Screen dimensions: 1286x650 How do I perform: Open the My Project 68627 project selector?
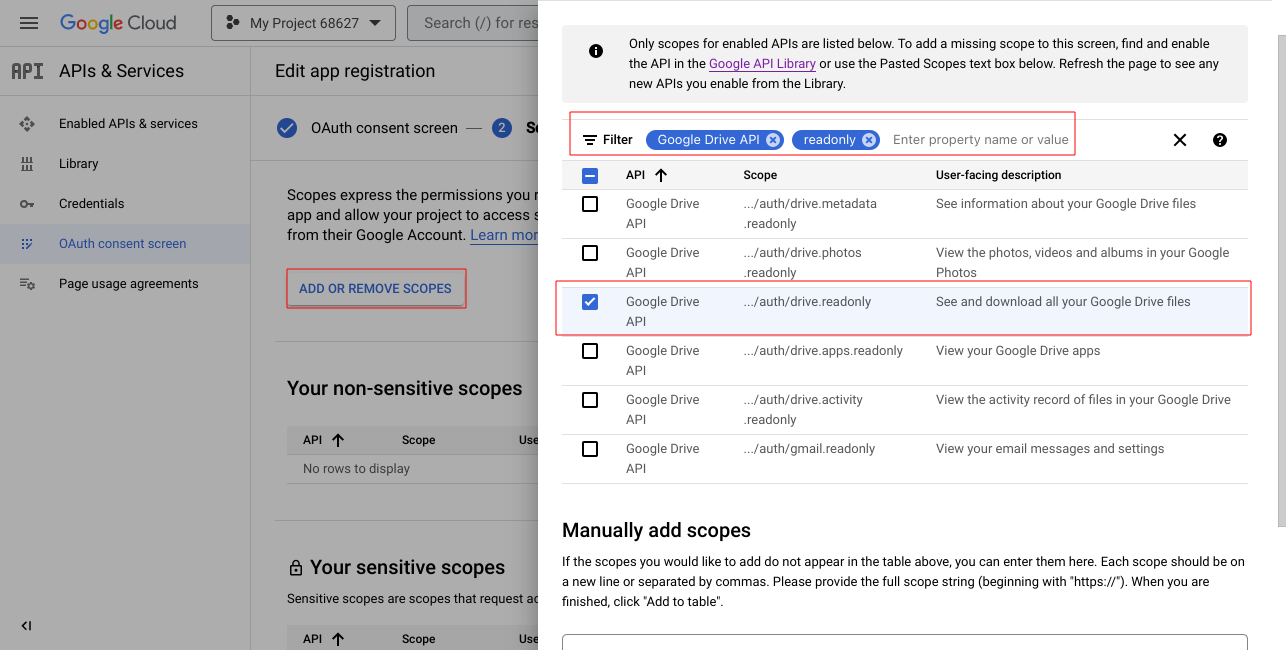(x=303, y=23)
